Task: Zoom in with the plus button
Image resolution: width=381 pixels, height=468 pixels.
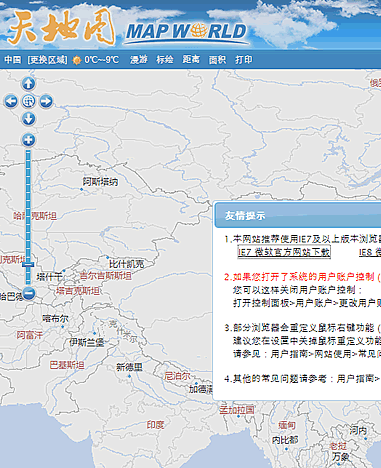Action: pyautogui.click(x=28, y=140)
